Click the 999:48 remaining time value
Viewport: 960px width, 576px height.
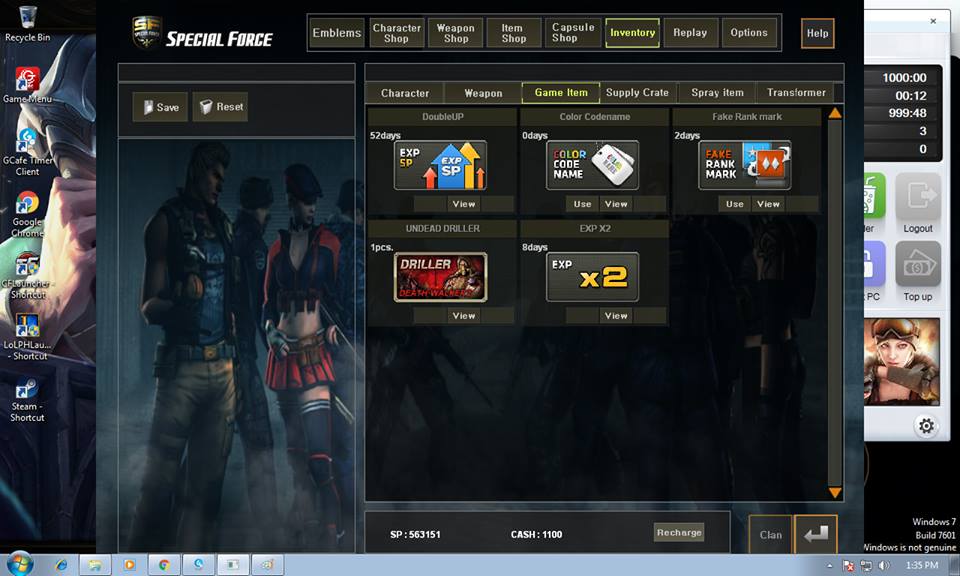point(907,113)
